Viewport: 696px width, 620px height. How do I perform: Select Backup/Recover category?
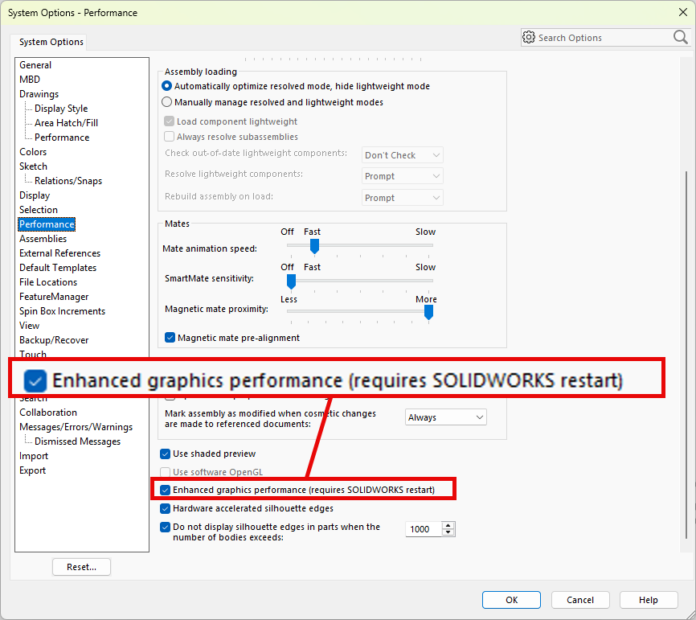pyautogui.click(x=54, y=340)
